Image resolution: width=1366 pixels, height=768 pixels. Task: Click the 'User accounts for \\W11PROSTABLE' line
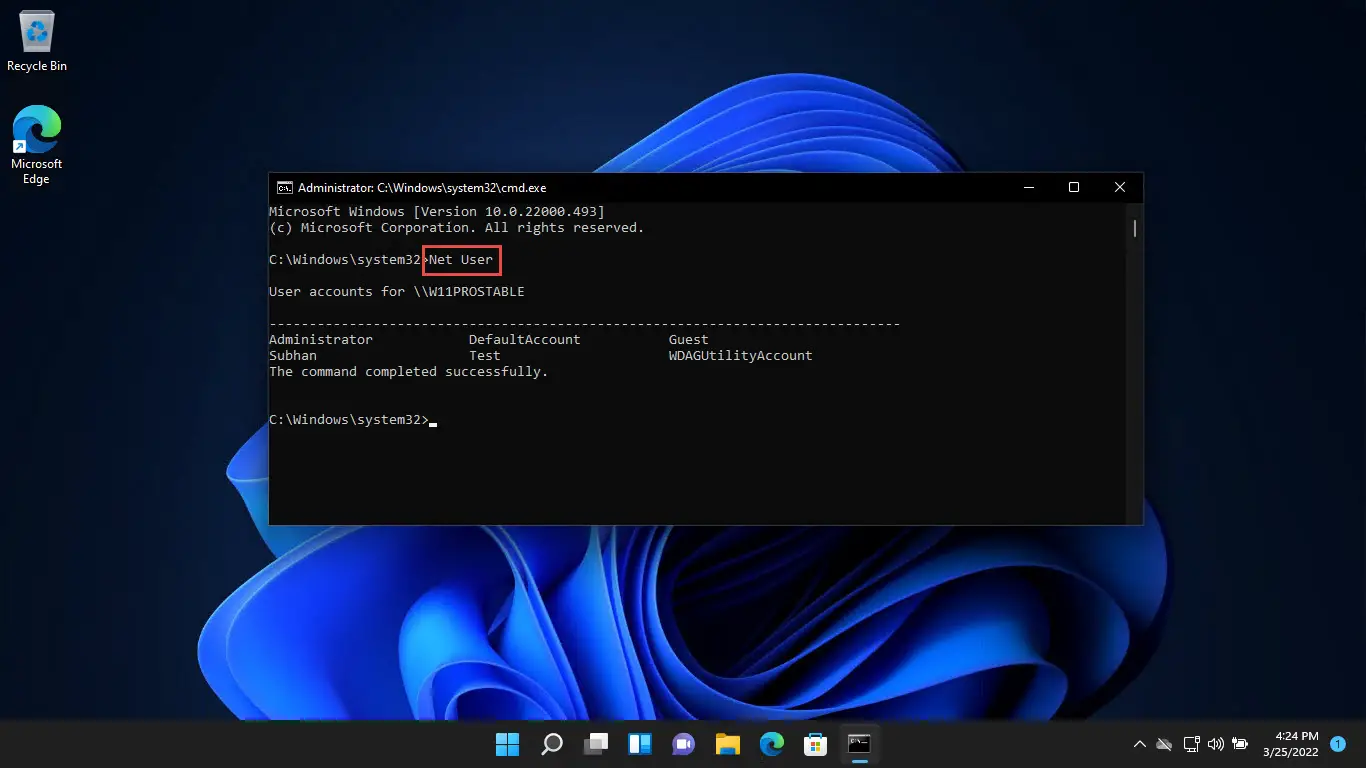[x=397, y=292]
